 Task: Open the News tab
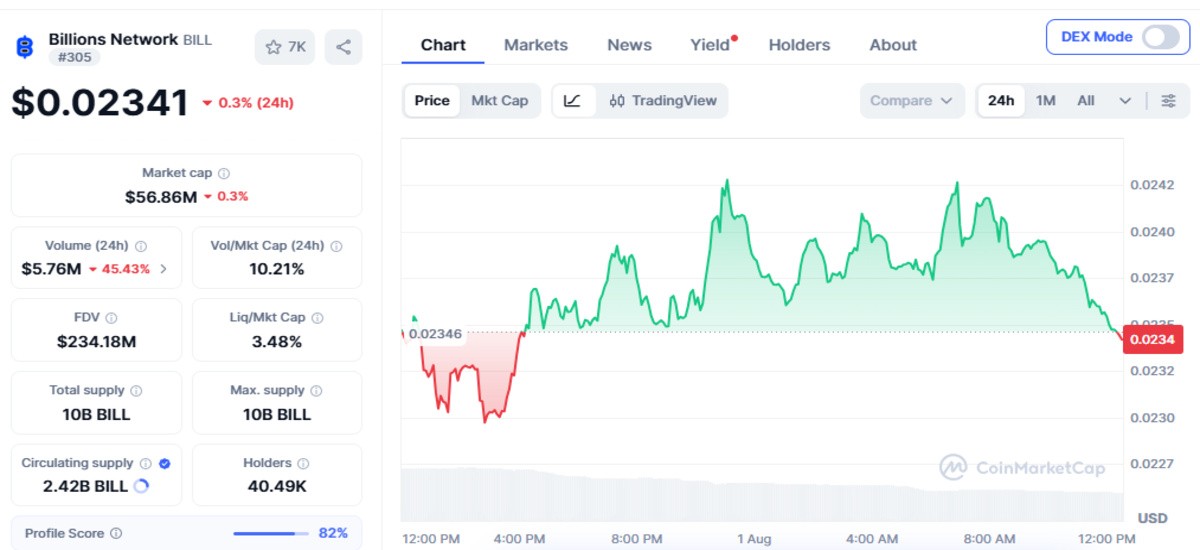(629, 45)
